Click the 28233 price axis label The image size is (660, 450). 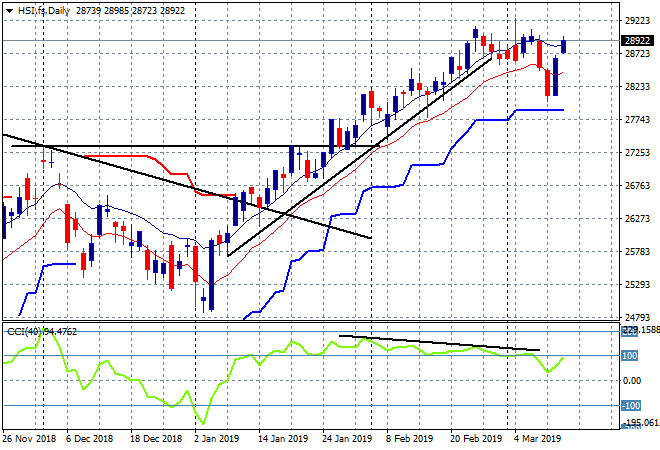637,87
